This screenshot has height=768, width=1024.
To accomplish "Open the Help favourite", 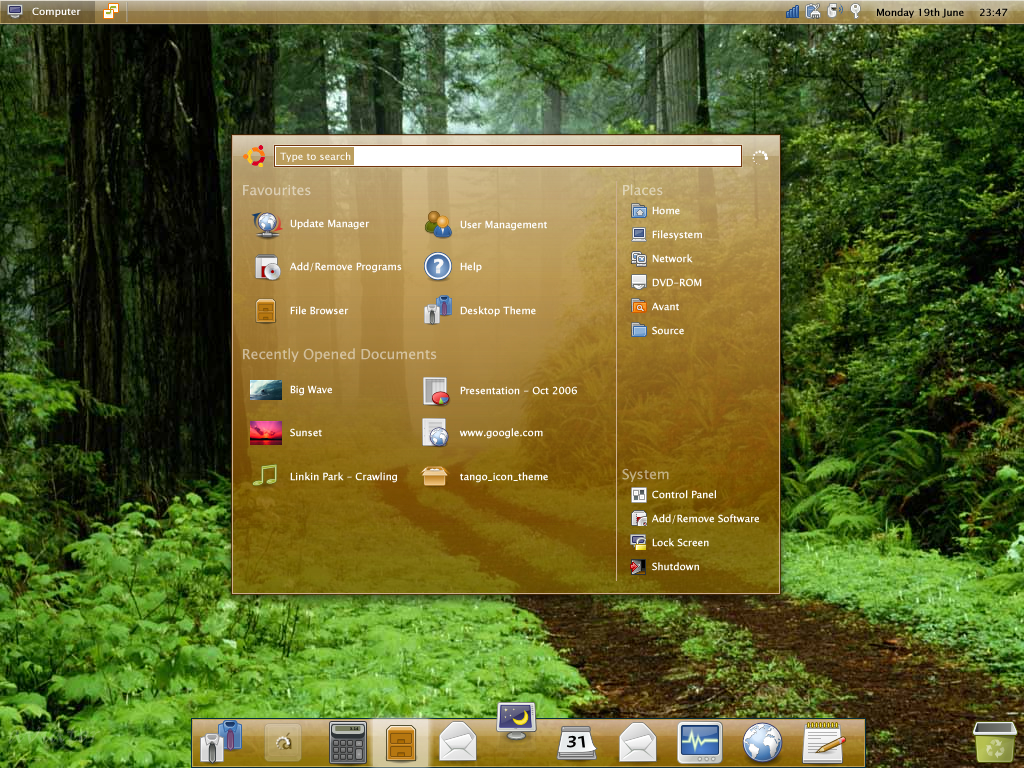I will tap(453, 266).
